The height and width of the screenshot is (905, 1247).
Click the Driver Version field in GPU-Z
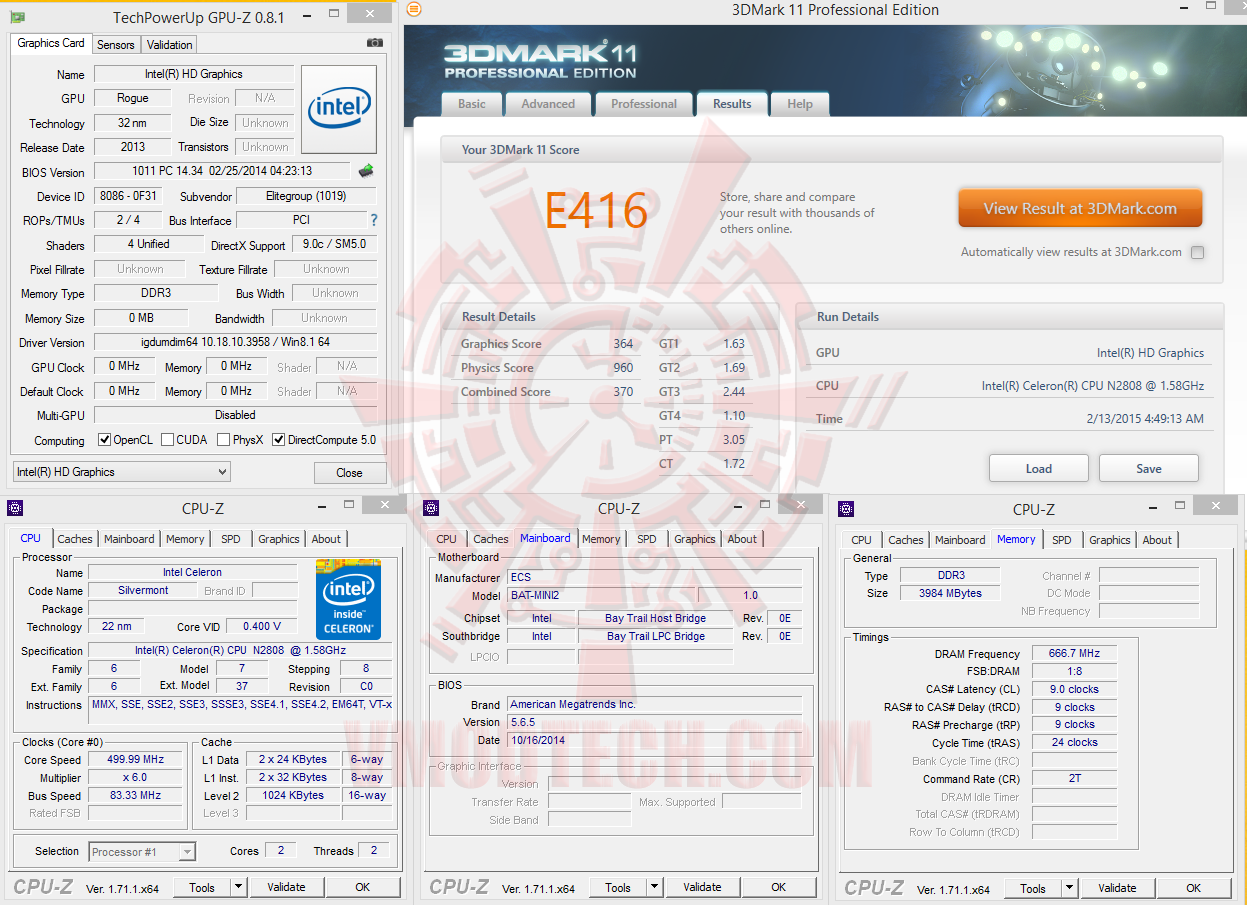click(236, 343)
